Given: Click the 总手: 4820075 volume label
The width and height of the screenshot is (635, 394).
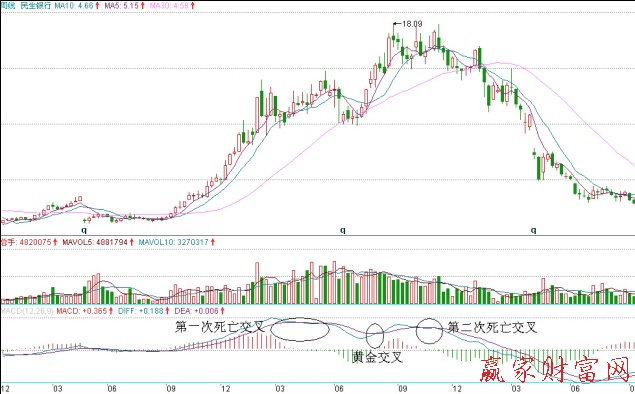Looking at the screenshot, I should coord(28,242).
